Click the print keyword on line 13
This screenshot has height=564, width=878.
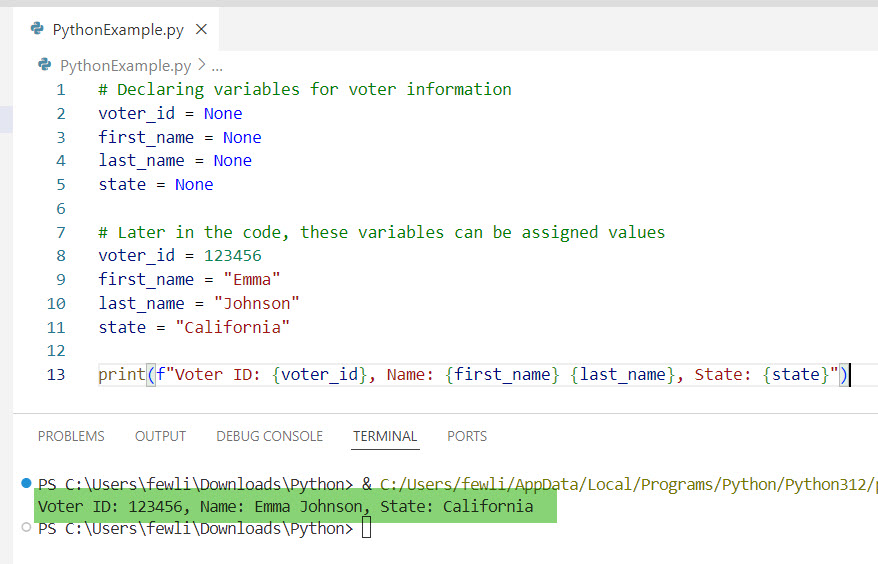pos(122,375)
